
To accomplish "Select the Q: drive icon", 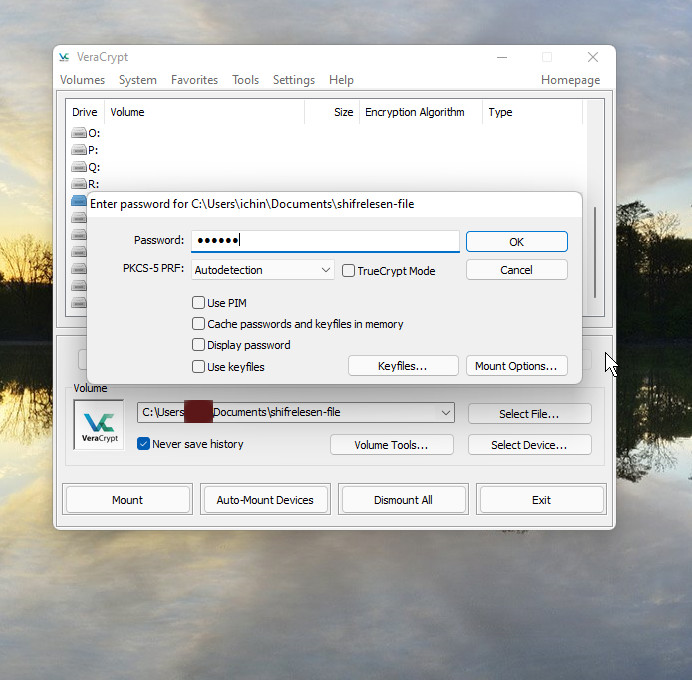I will click(x=79, y=167).
